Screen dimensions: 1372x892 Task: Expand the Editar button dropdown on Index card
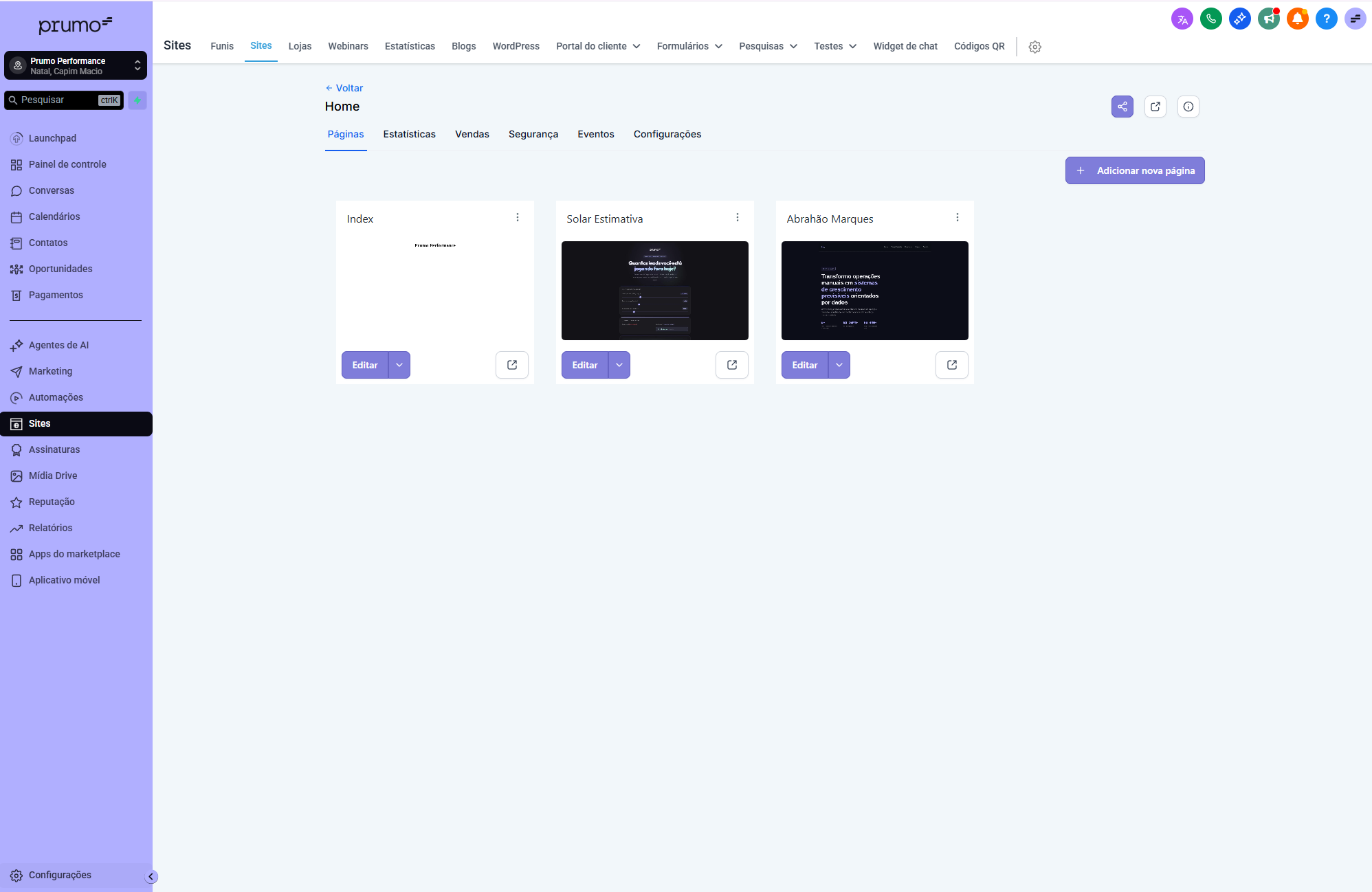tap(399, 365)
